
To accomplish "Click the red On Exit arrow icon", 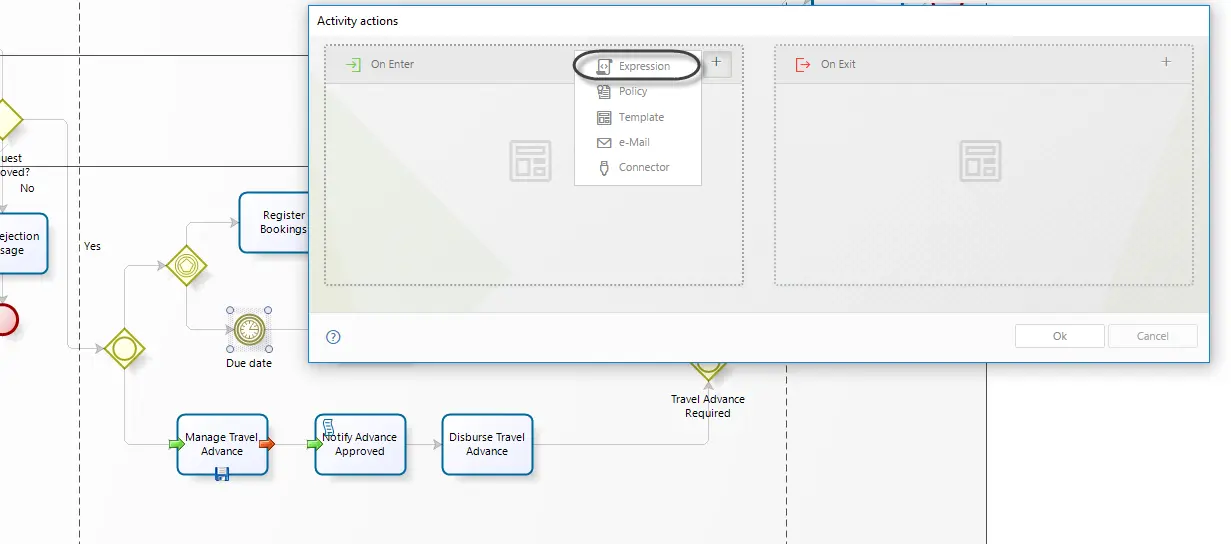I will pyautogui.click(x=803, y=64).
